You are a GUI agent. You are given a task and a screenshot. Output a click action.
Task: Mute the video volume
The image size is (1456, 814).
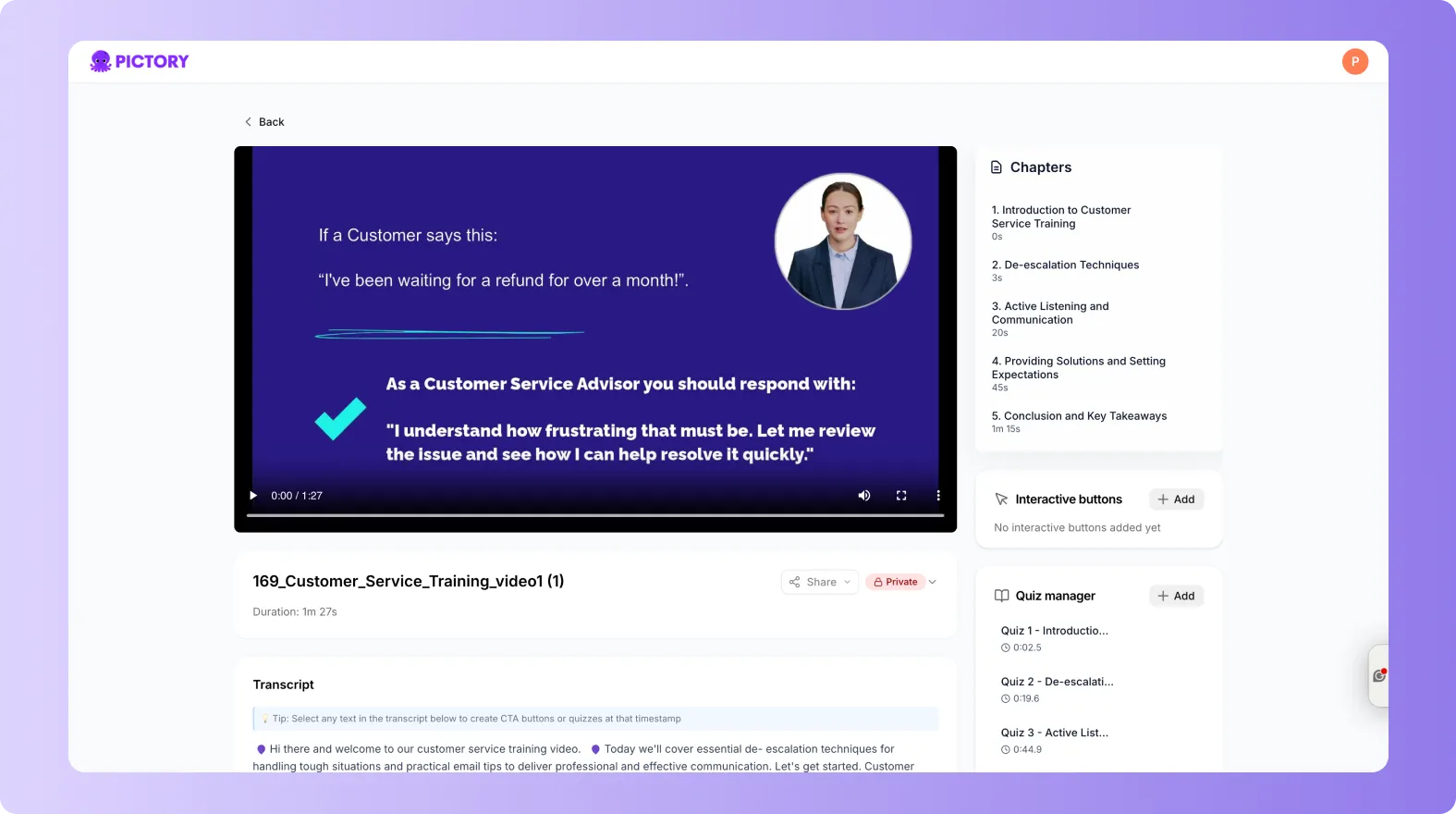coord(864,496)
